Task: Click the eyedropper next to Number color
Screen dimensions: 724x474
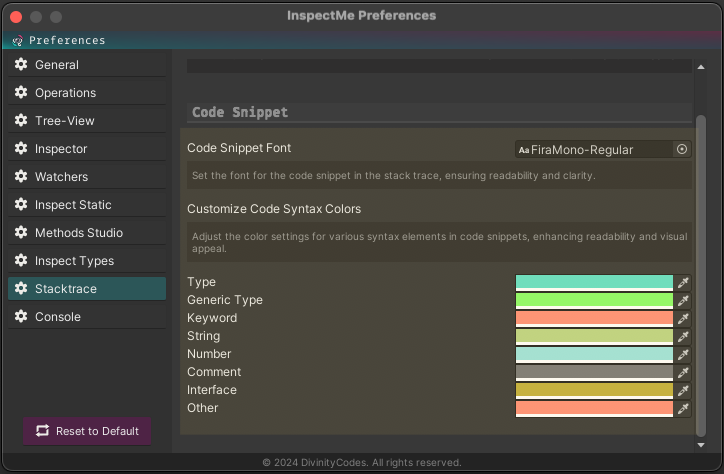Action: pyautogui.click(x=683, y=354)
